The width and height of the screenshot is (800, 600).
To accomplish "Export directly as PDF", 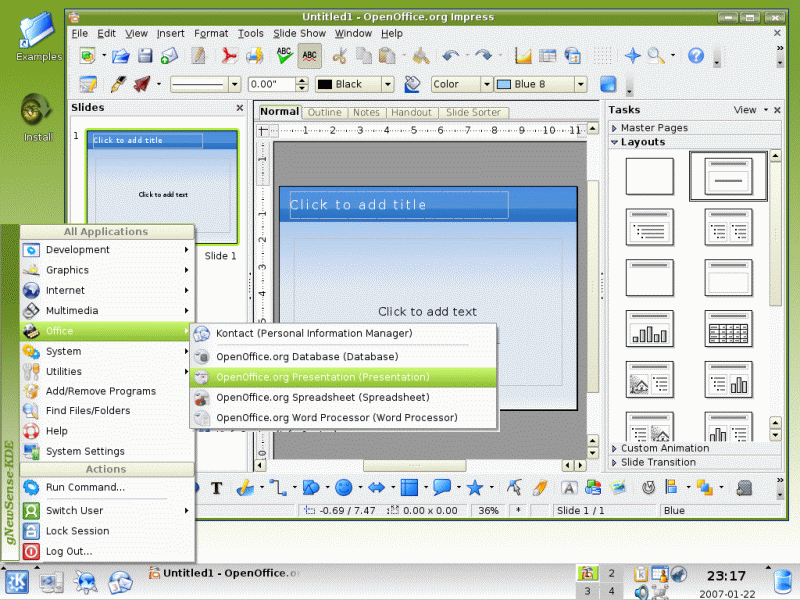I will click(229, 56).
